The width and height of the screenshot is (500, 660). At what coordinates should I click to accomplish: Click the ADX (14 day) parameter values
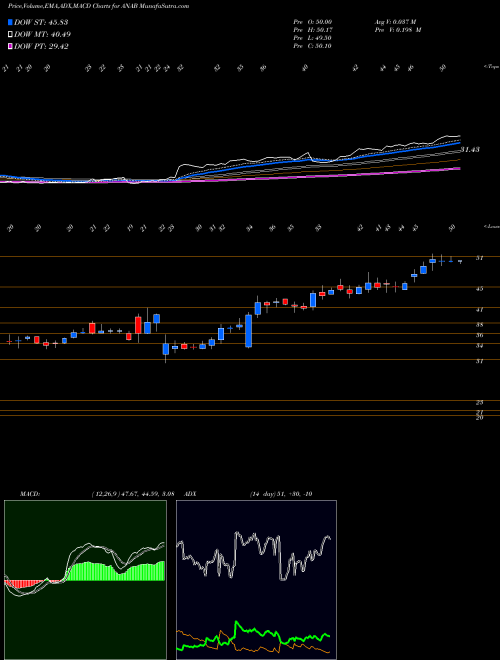(x=281, y=494)
